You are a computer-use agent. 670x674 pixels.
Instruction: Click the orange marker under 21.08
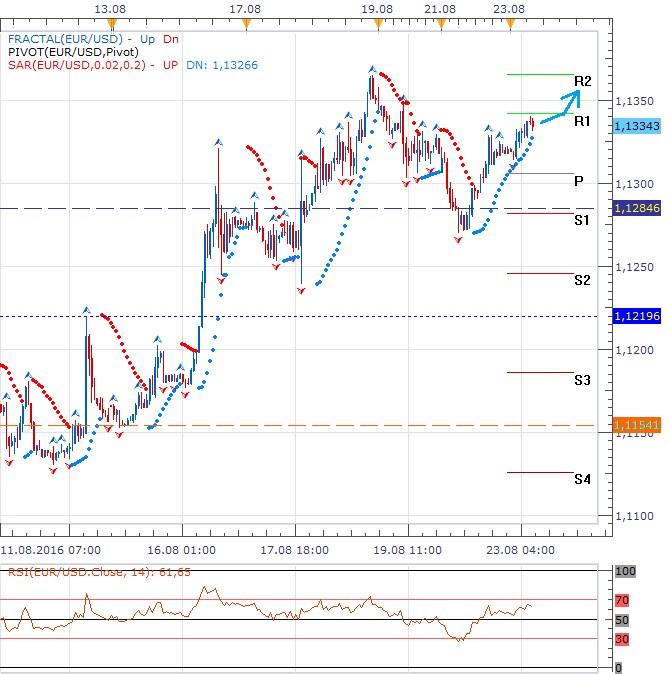tap(441, 24)
